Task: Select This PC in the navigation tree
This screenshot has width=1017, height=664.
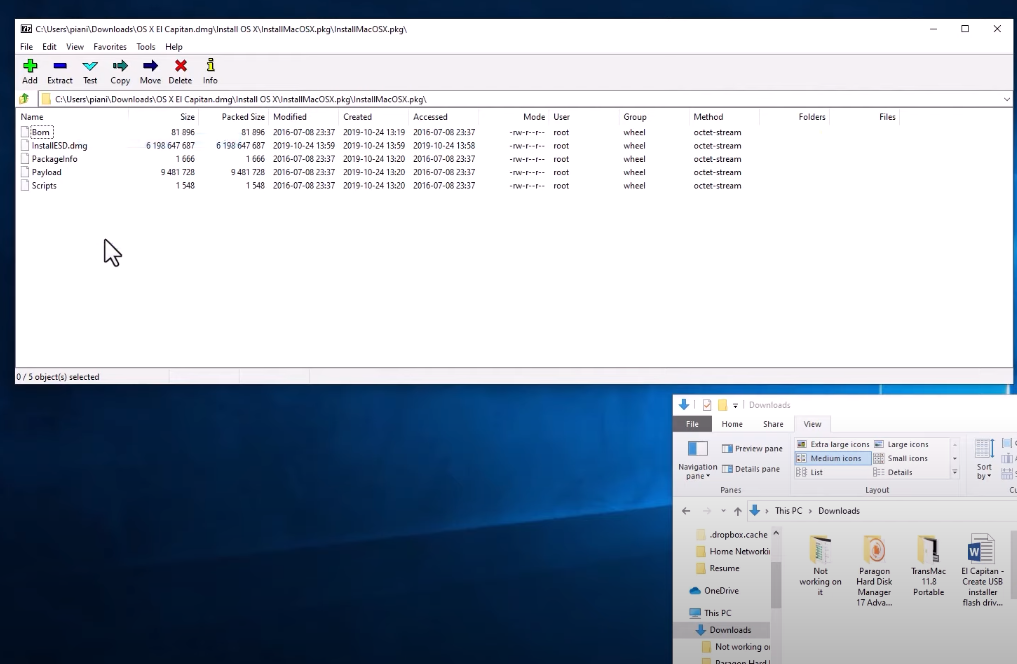Action: click(x=710, y=613)
